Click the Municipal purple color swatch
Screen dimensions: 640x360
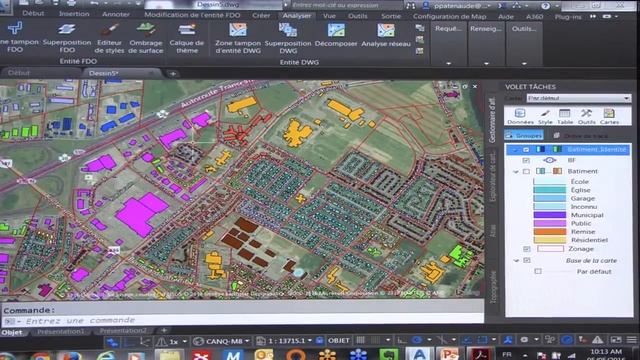pos(550,215)
